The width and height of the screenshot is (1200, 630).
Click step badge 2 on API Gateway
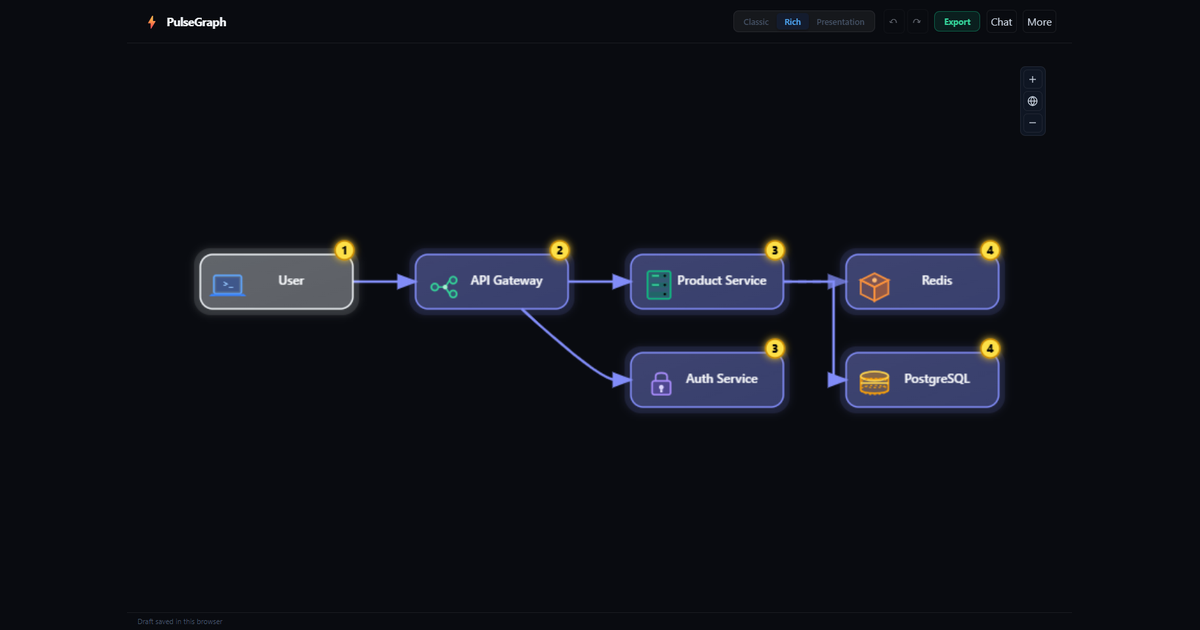pyautogui.click(x=559, y=250)
